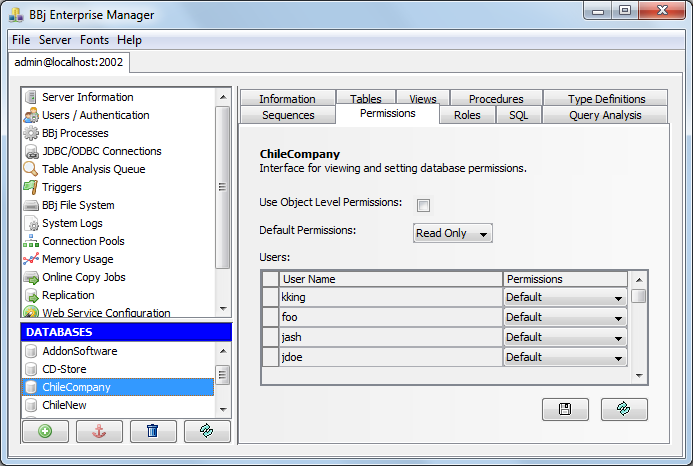Viewport: 693px width, 466px height.
Task: Select the row header for user kking
Action: click(270, 297)
